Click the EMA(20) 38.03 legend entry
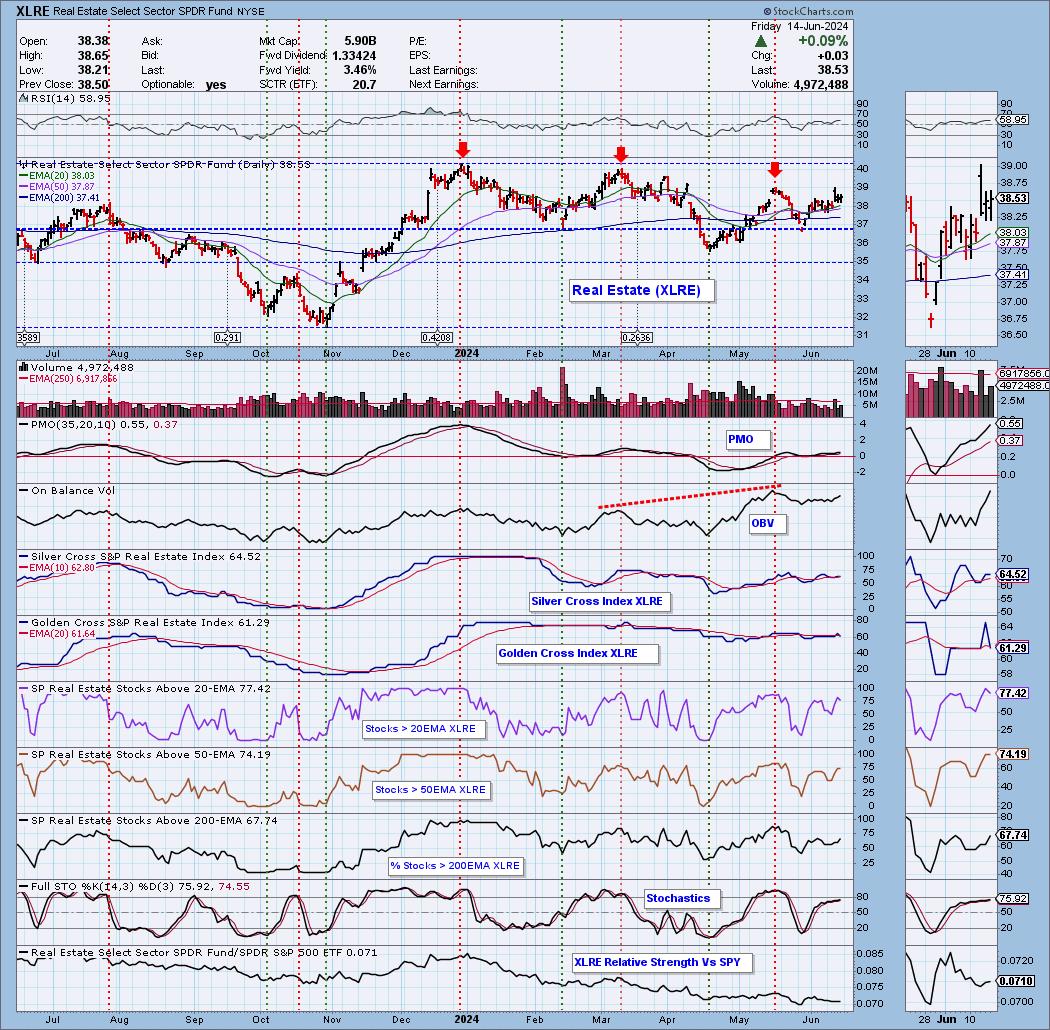Image resolution: width=1050 pixels, height=1030 pixels. coord(56,175)
